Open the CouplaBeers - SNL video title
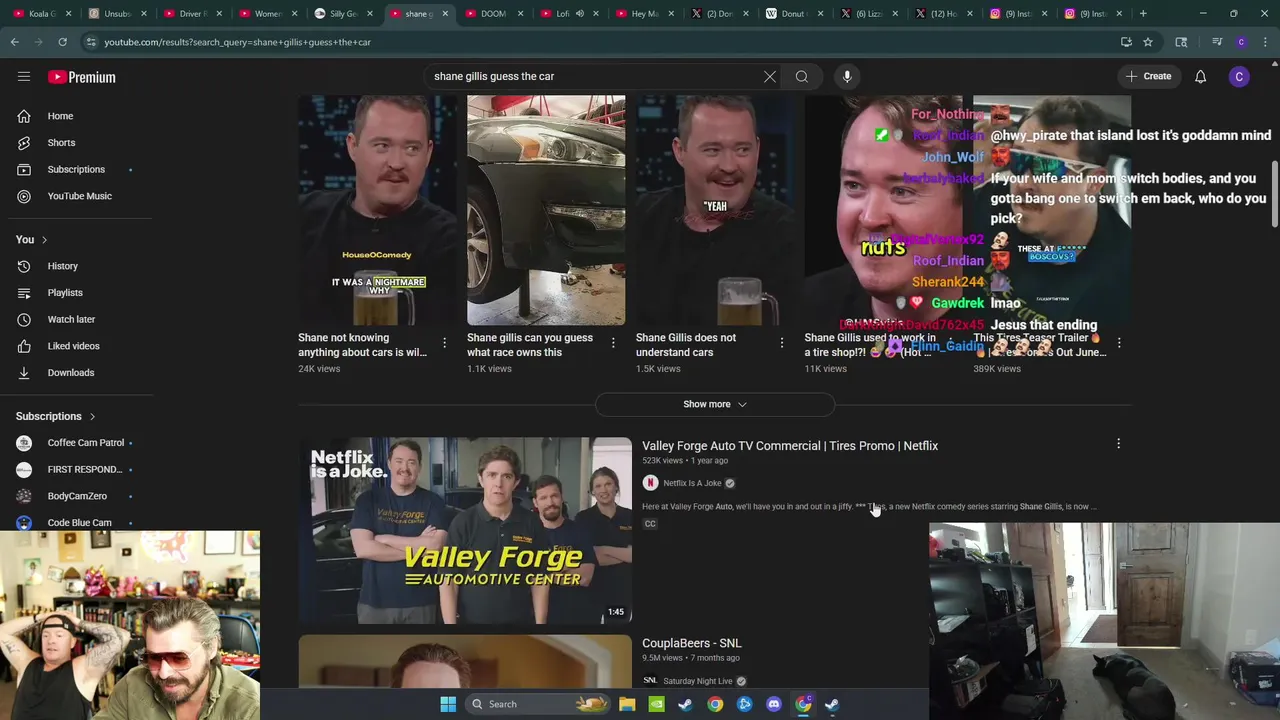This screenshot has width=1280, height=720. pyautogui.click(x=691, y=643)
